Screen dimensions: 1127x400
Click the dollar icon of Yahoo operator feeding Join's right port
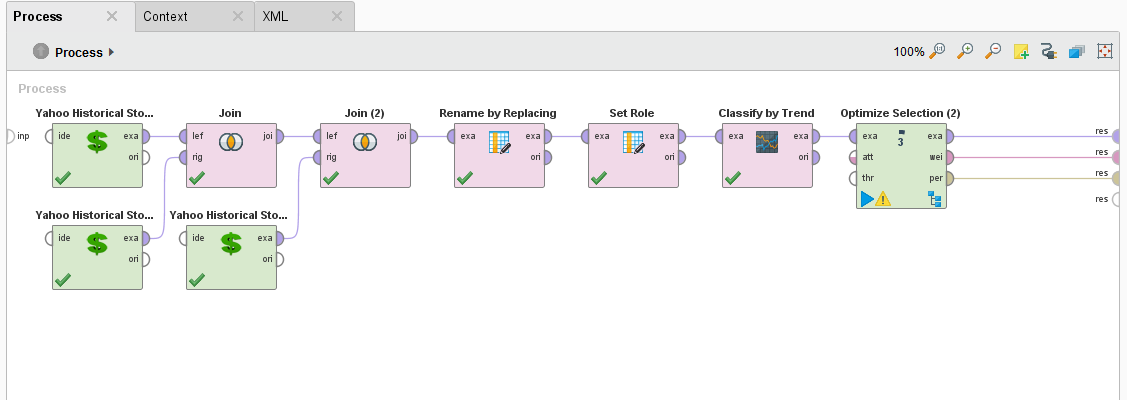(x=97, y=243)
